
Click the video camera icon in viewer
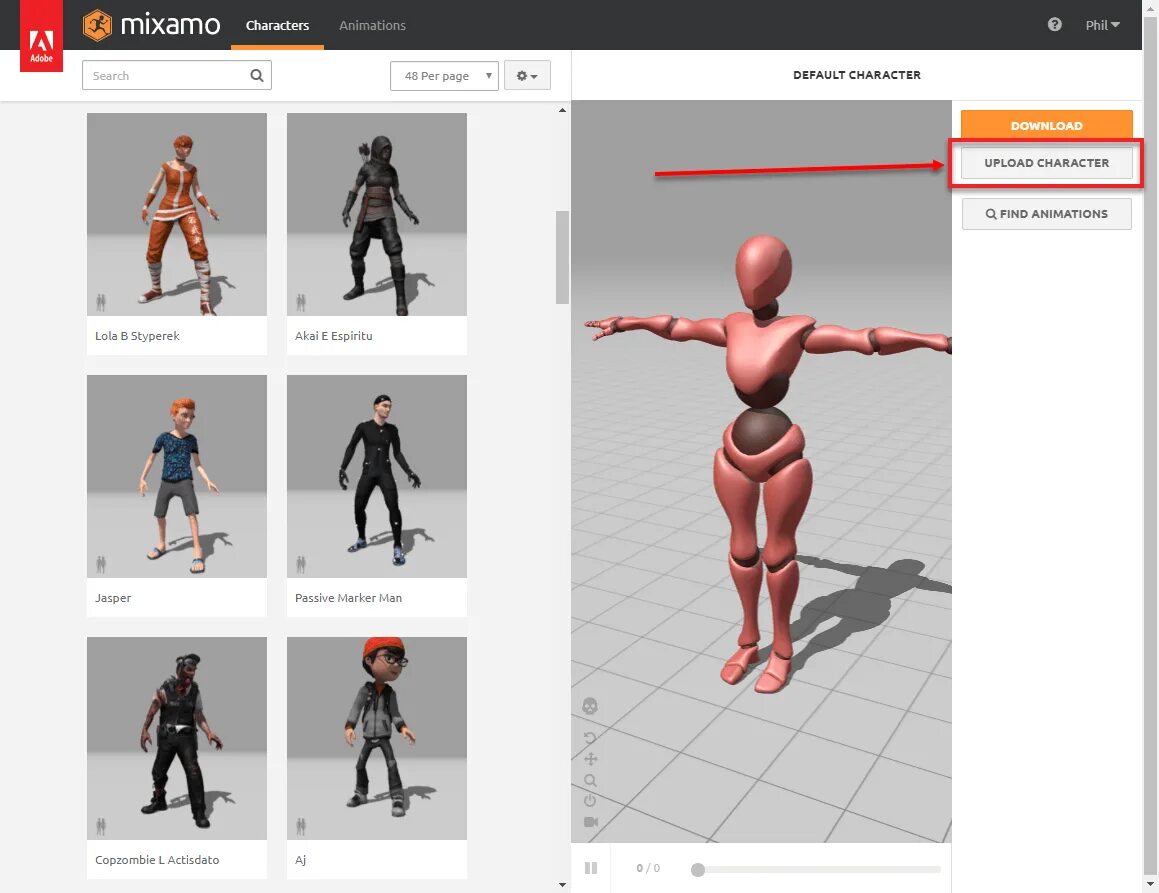pos(591,822)
